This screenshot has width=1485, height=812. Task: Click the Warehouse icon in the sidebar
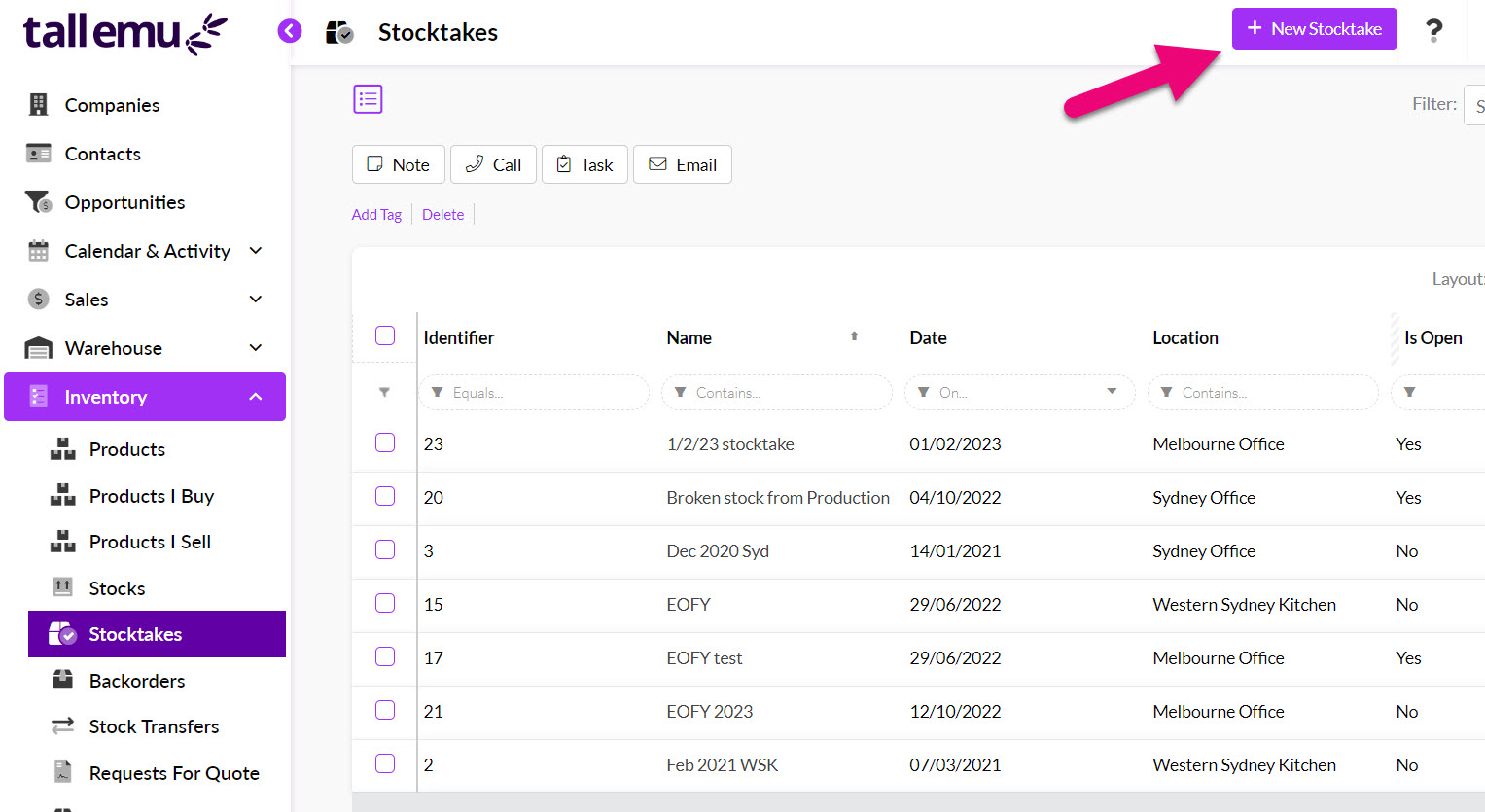(37, 347)
